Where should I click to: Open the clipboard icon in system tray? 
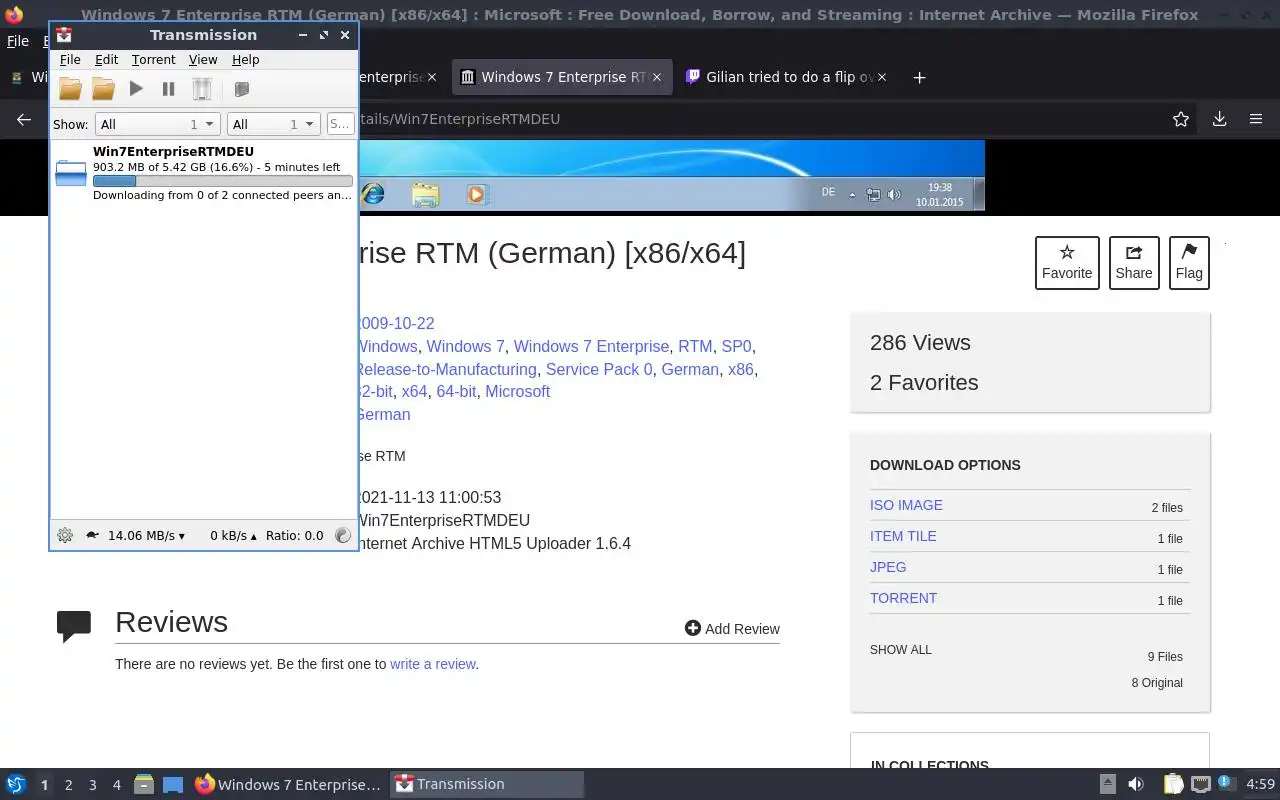coord(1173,785)
